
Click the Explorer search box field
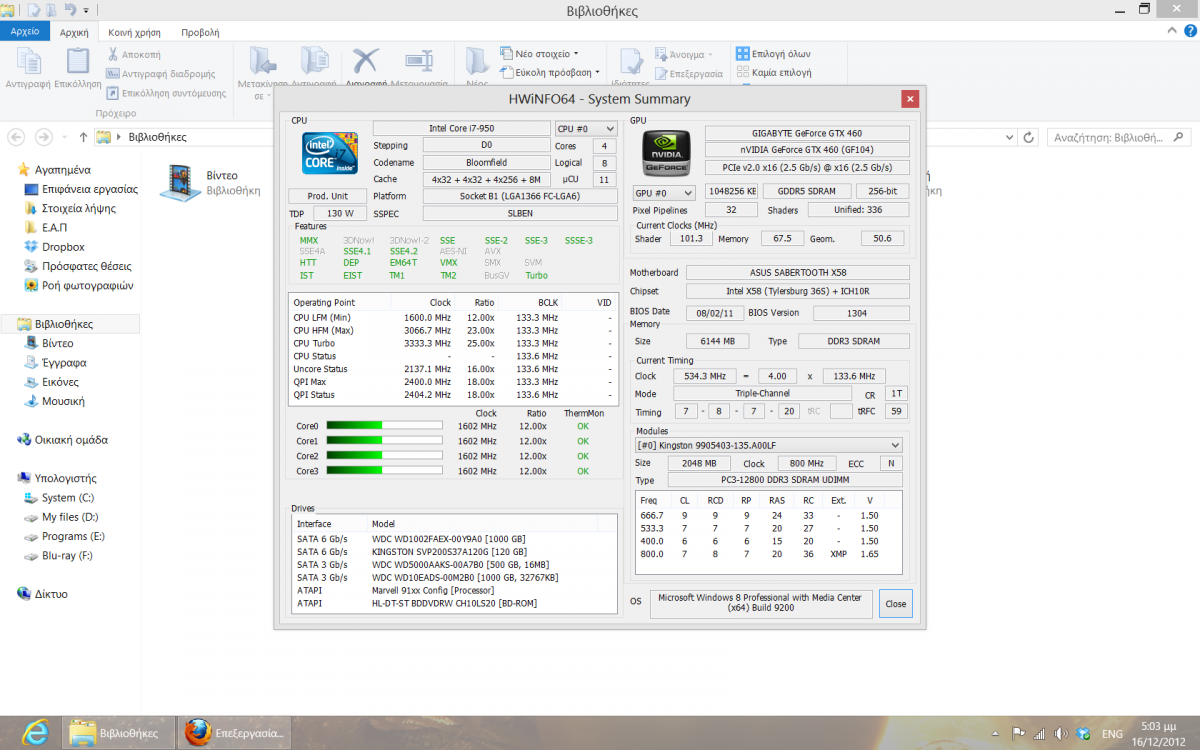click(x=1110, y=137)
